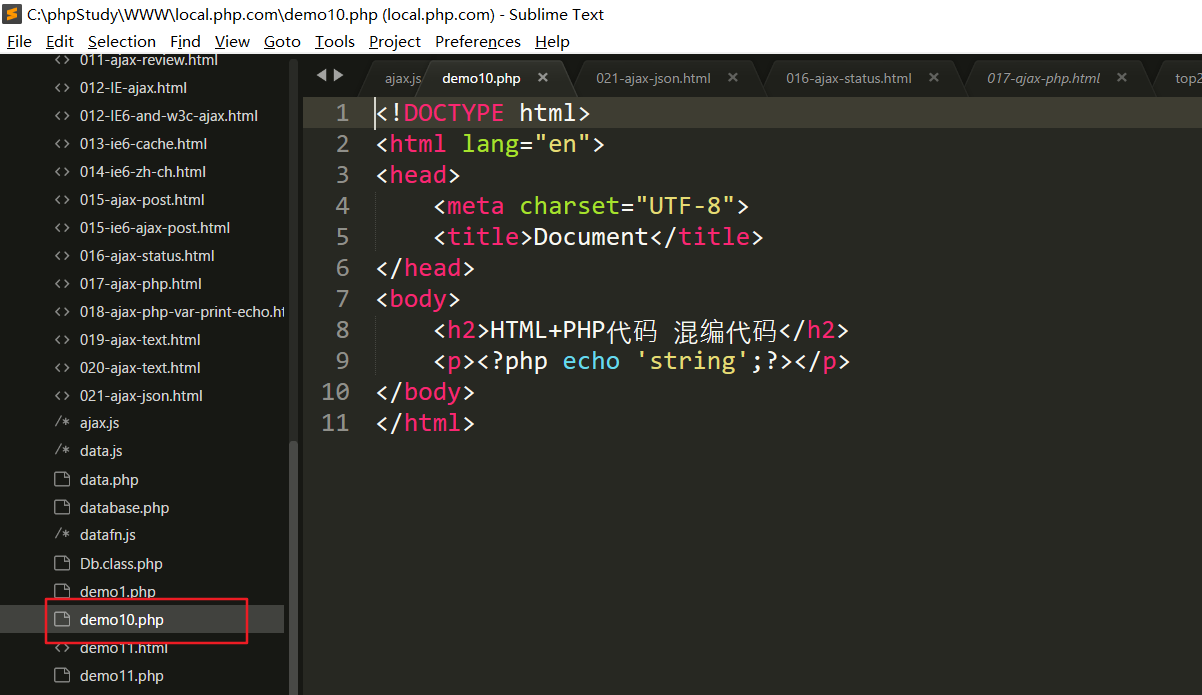Switch to the 021-ajax-json.html tab

pyautogui.click(x=653, y=78)
